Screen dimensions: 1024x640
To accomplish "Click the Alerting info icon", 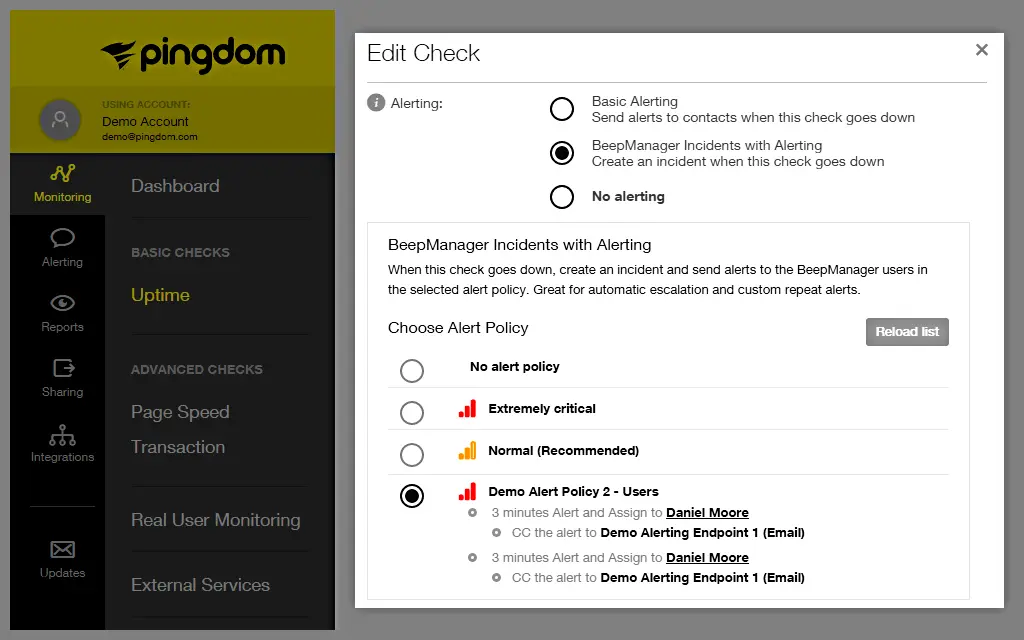I will pyautogui.click(x=376, y=102).
